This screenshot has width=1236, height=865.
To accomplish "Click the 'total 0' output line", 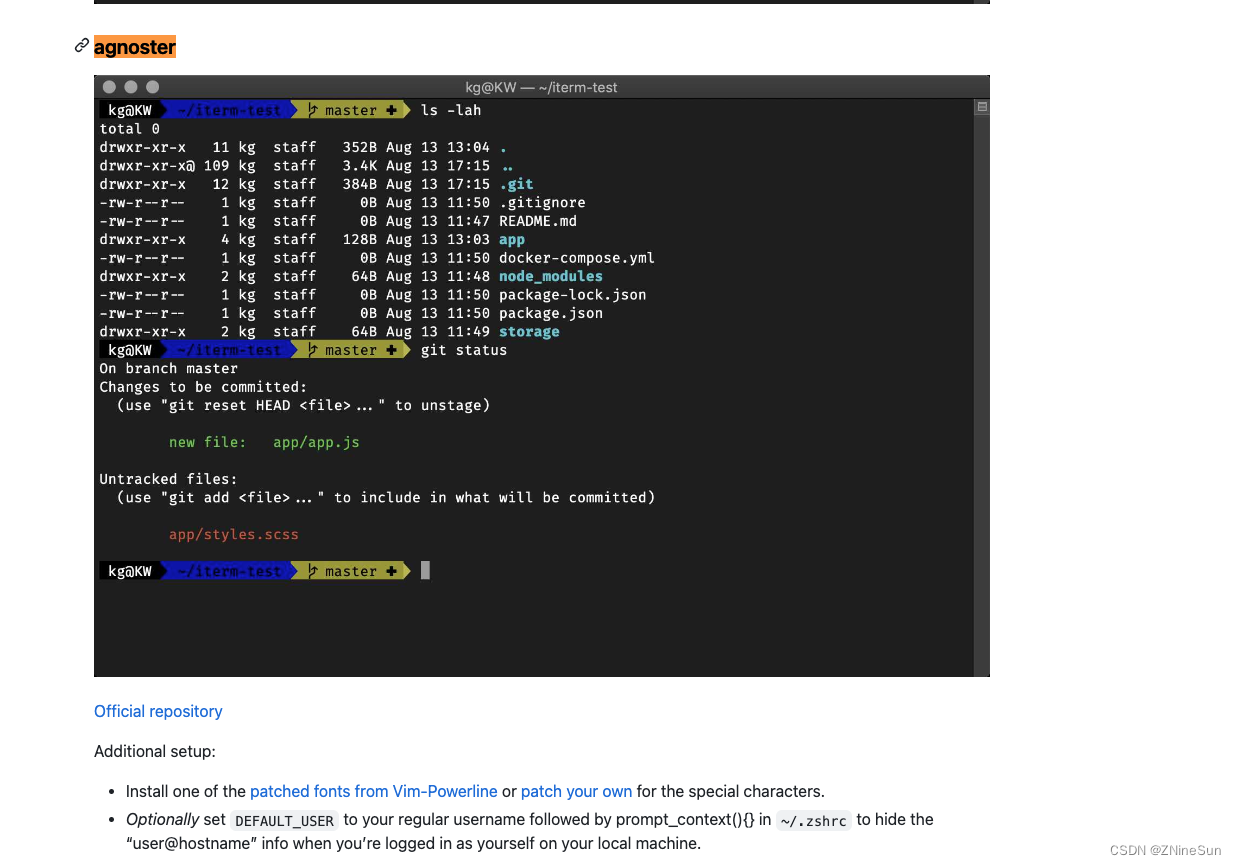I will point(129,128).
